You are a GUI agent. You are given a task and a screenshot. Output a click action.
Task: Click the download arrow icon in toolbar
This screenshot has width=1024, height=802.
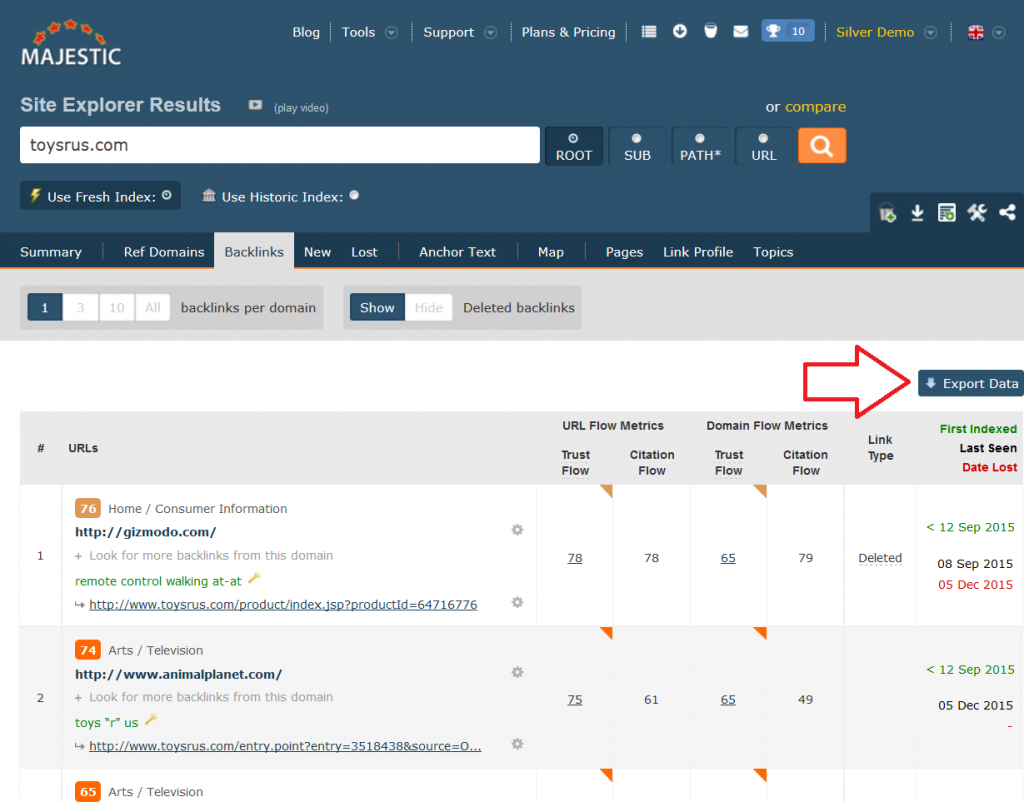click(x=917, y=213)
